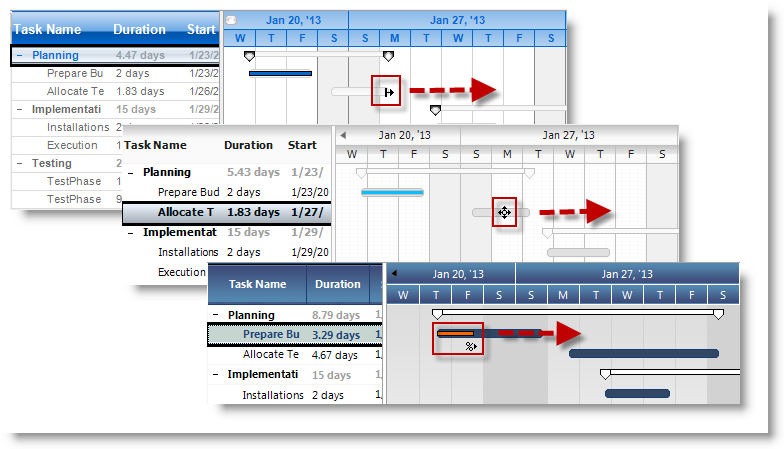Image resolution: width=784 pixels, height=449 pixels.
Task: Click the Task Name header in the middle white Gantt
Action: 155,146
